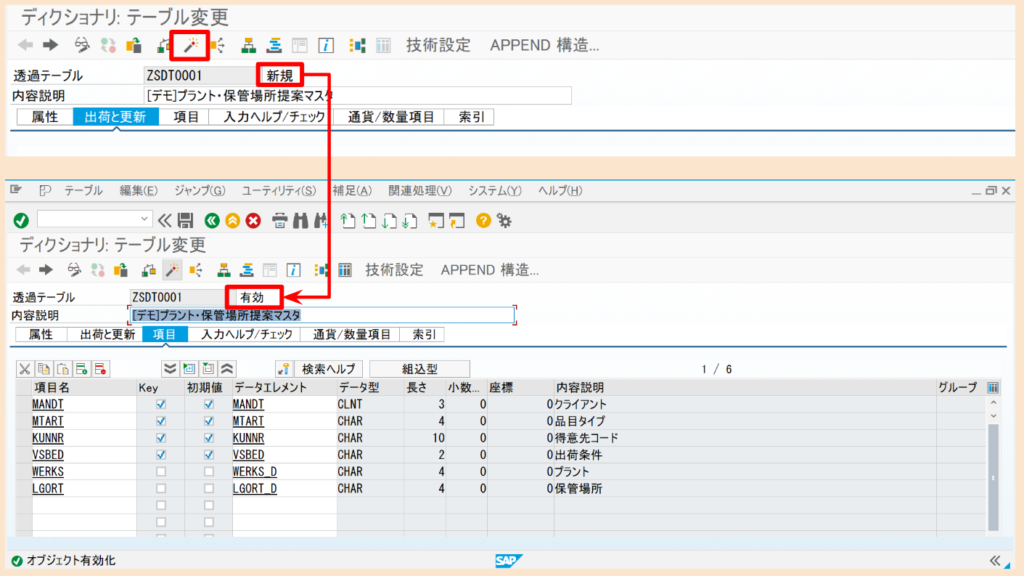Viewport: 1024px width, 576px height.
Task: Open the command field dropdown arrow
Action: 142,217
